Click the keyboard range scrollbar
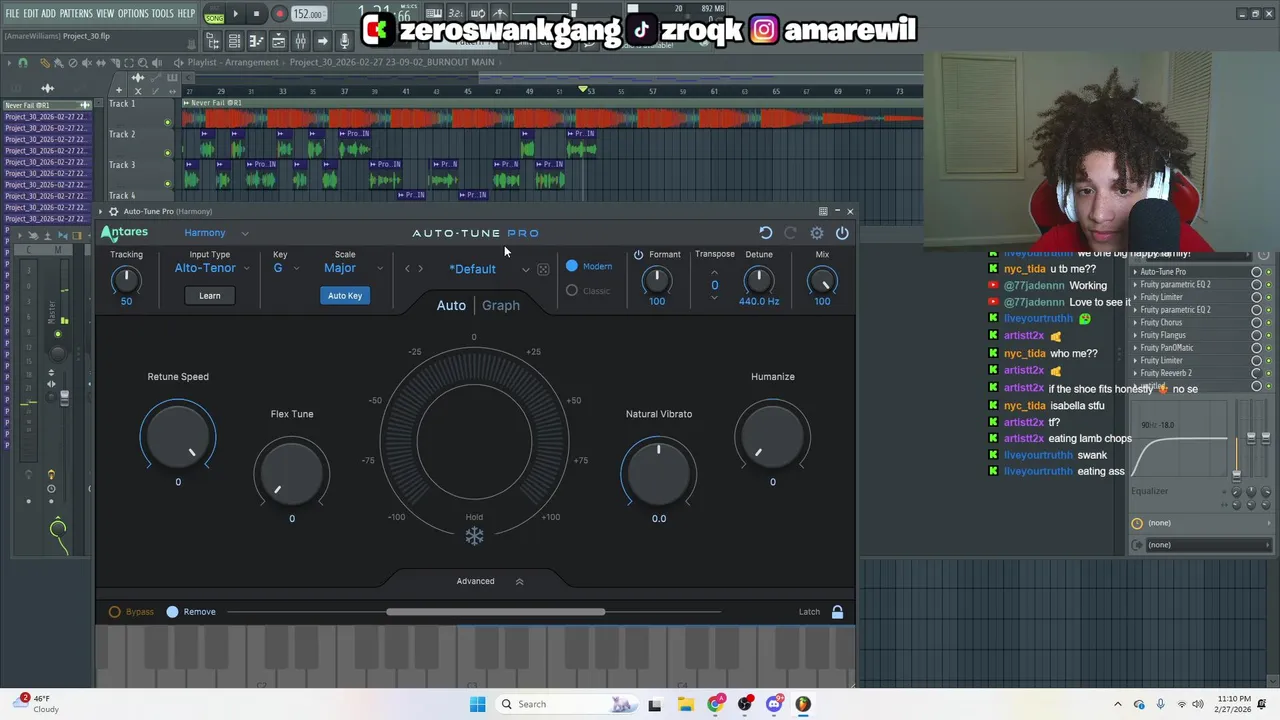The image size is (1280, 720). click(x=495, y=612)
